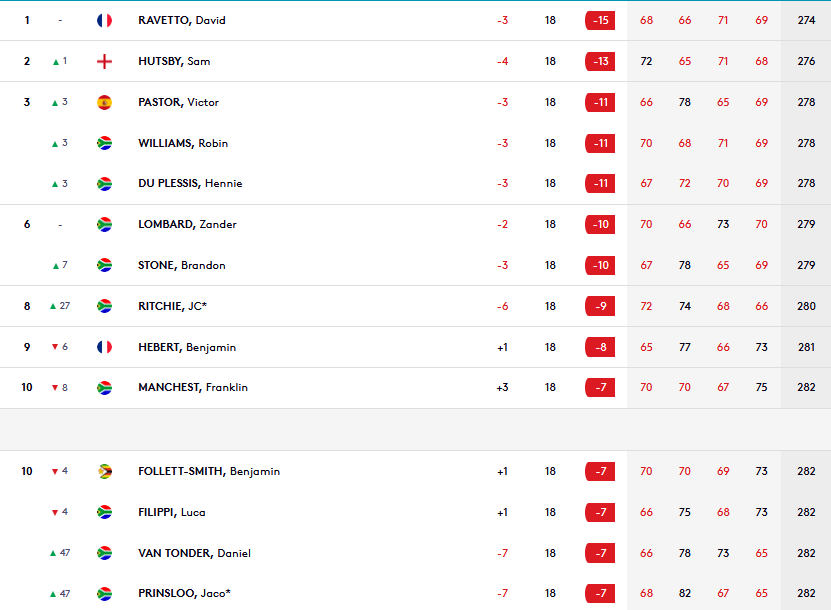Expand FILIPPI, Luca scorecard row
The width and height of the screenshot is (831, 610).
[x=416, y=512]
